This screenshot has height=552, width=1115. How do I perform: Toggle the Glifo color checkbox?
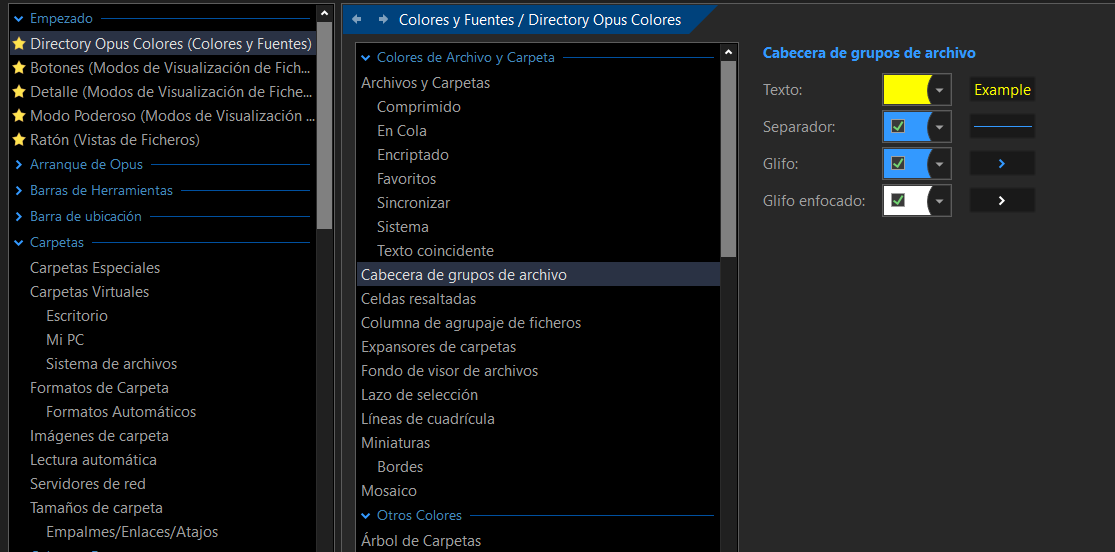point(898,164)
